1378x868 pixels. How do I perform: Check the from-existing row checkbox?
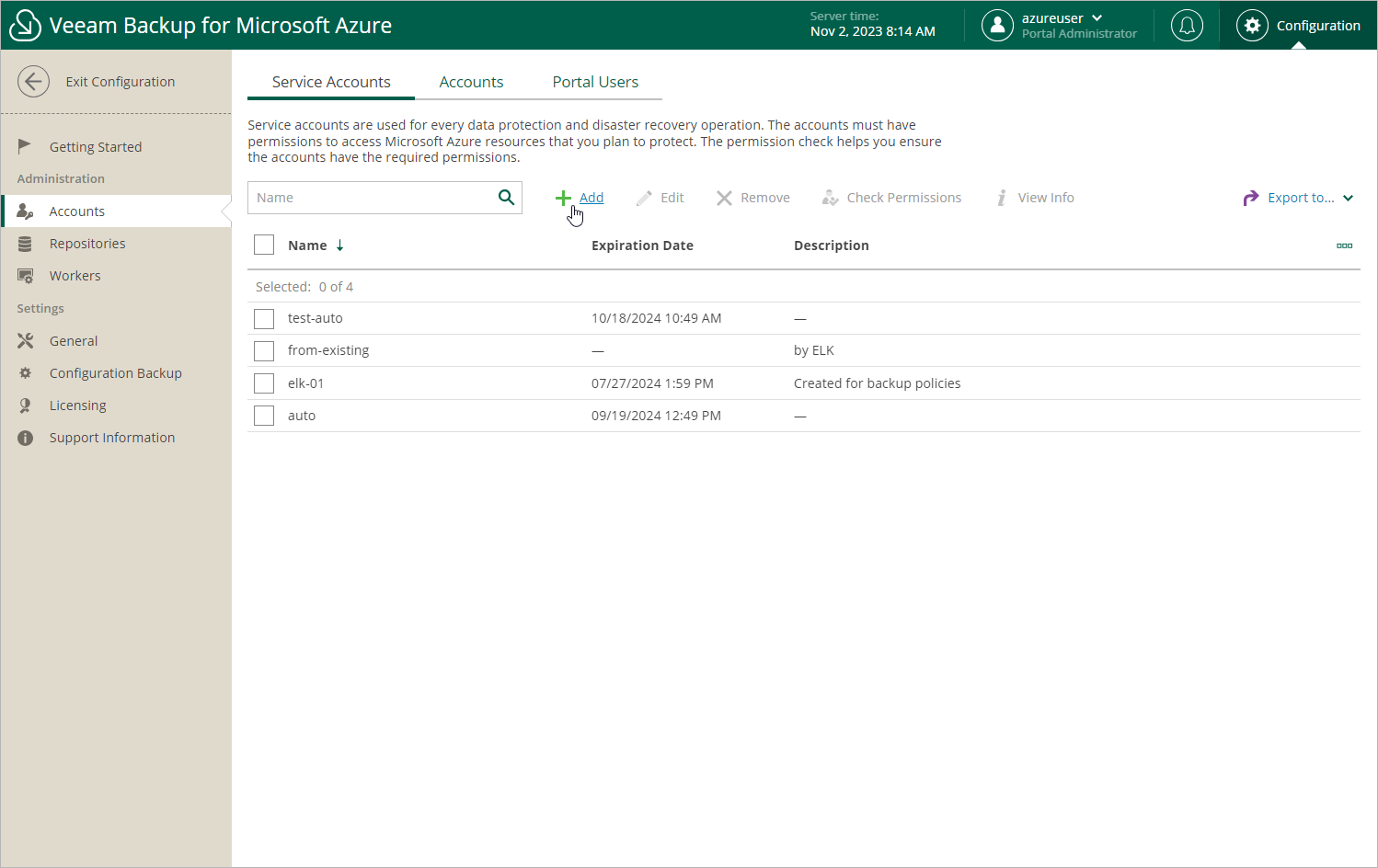(264, 351)
